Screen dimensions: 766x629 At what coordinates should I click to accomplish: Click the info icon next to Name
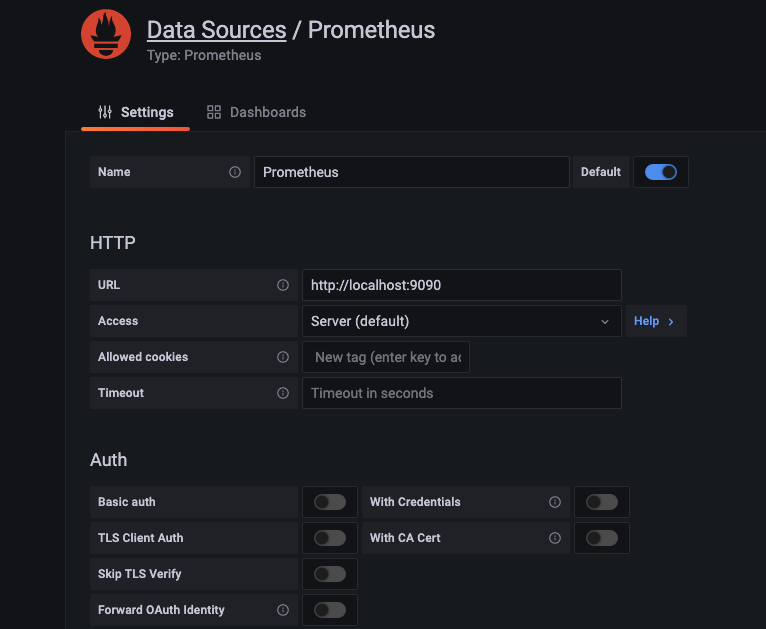point(235,172)
